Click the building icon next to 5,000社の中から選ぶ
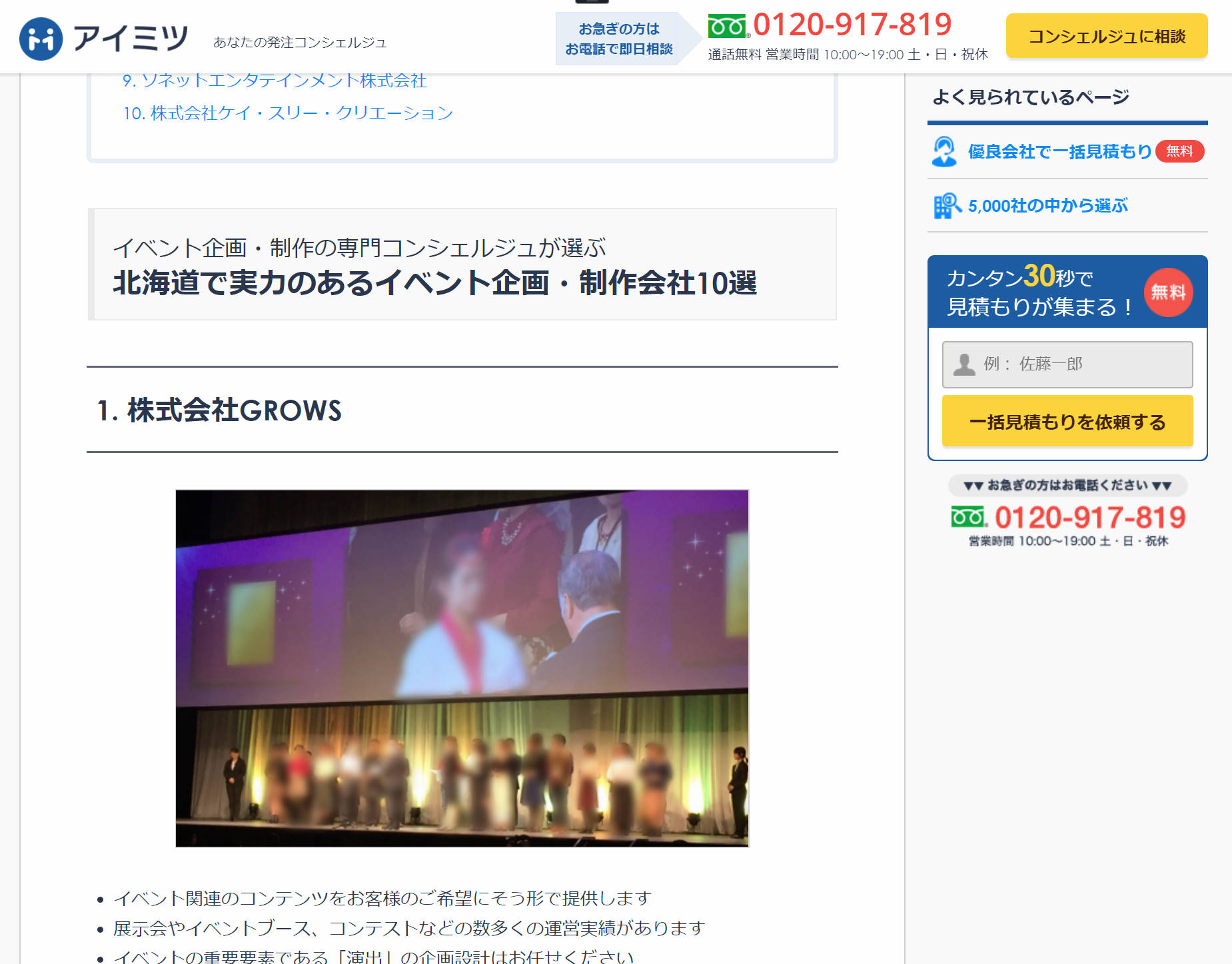Image resolution: width=1232 pixels, height=964 pixels. [x=945, y=205]
